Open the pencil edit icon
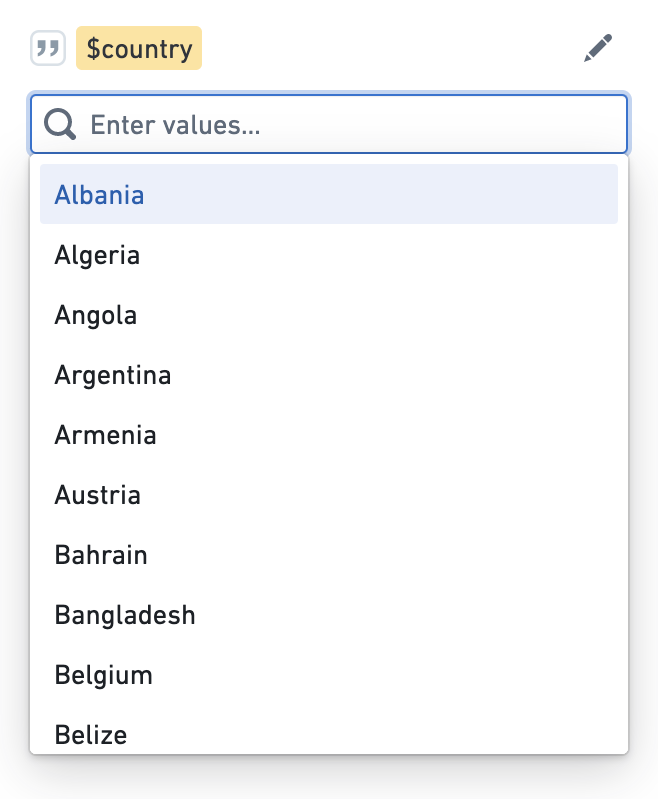 point(597,48)
